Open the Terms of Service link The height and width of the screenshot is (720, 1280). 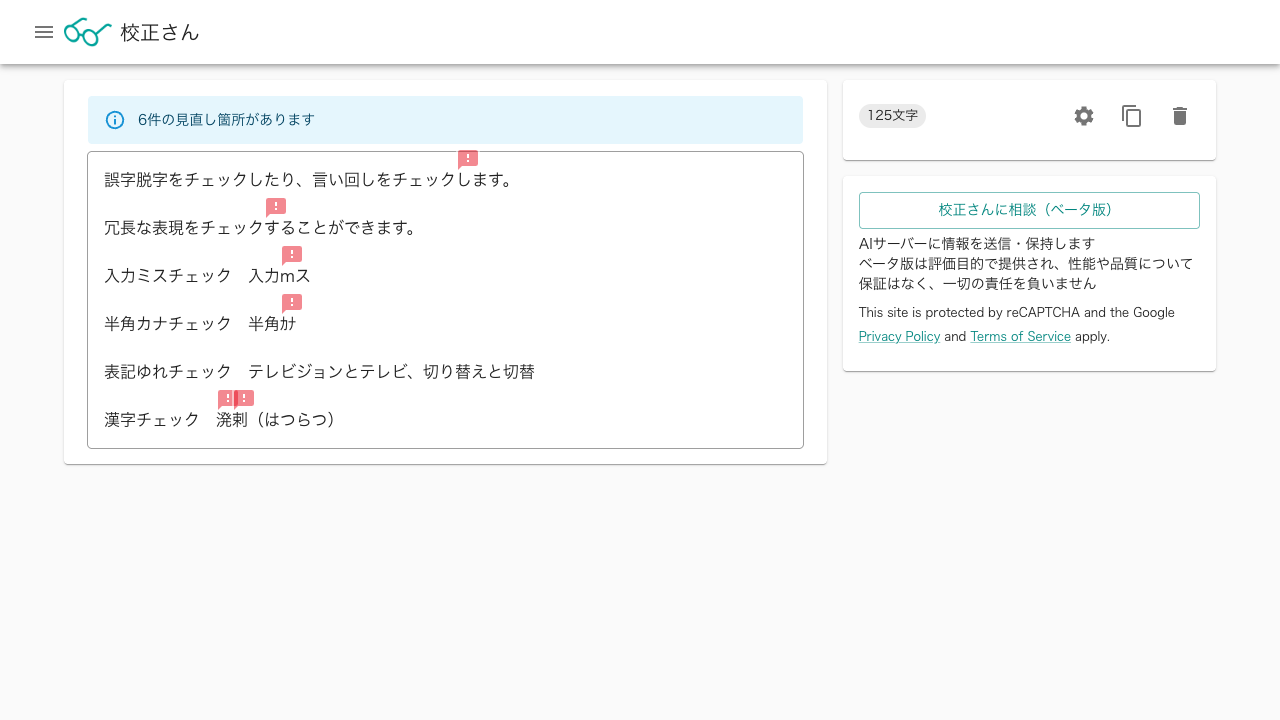coord(1020,336)
